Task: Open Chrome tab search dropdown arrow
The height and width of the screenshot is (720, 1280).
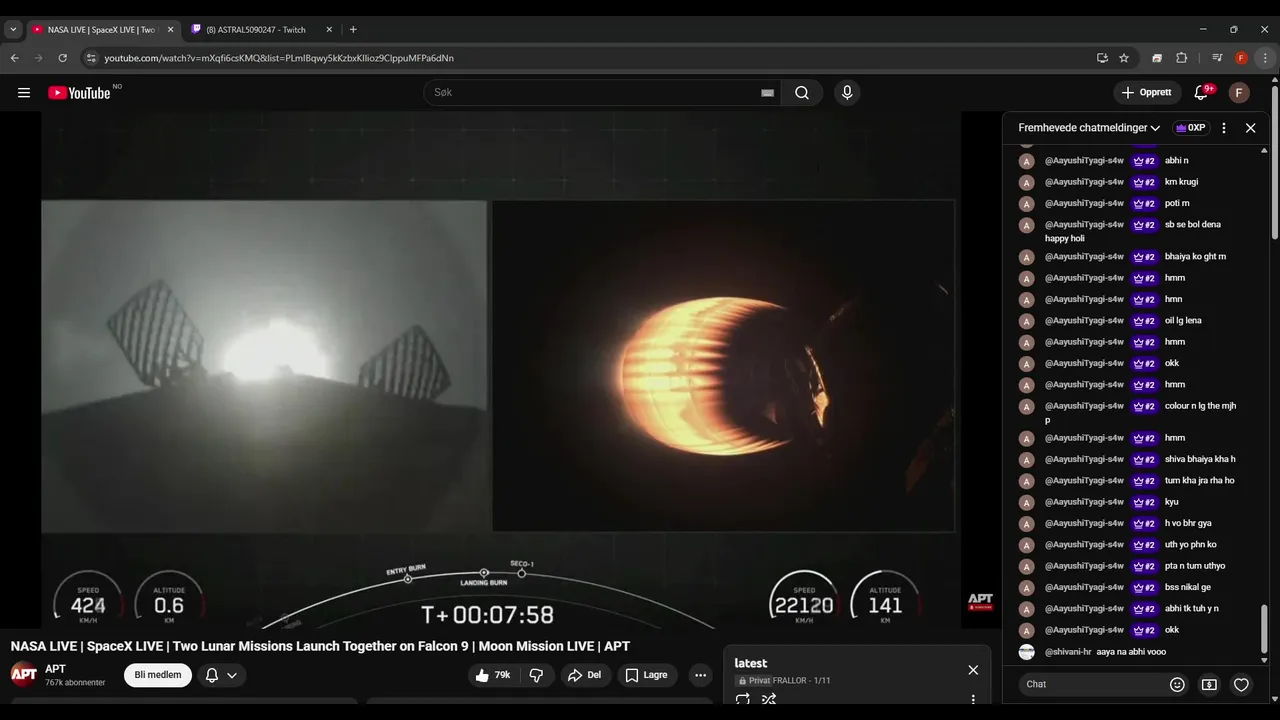Action: point(13,30)
